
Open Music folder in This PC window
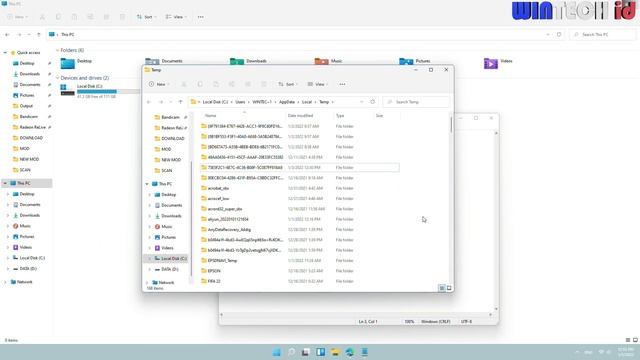click(329, 61)
